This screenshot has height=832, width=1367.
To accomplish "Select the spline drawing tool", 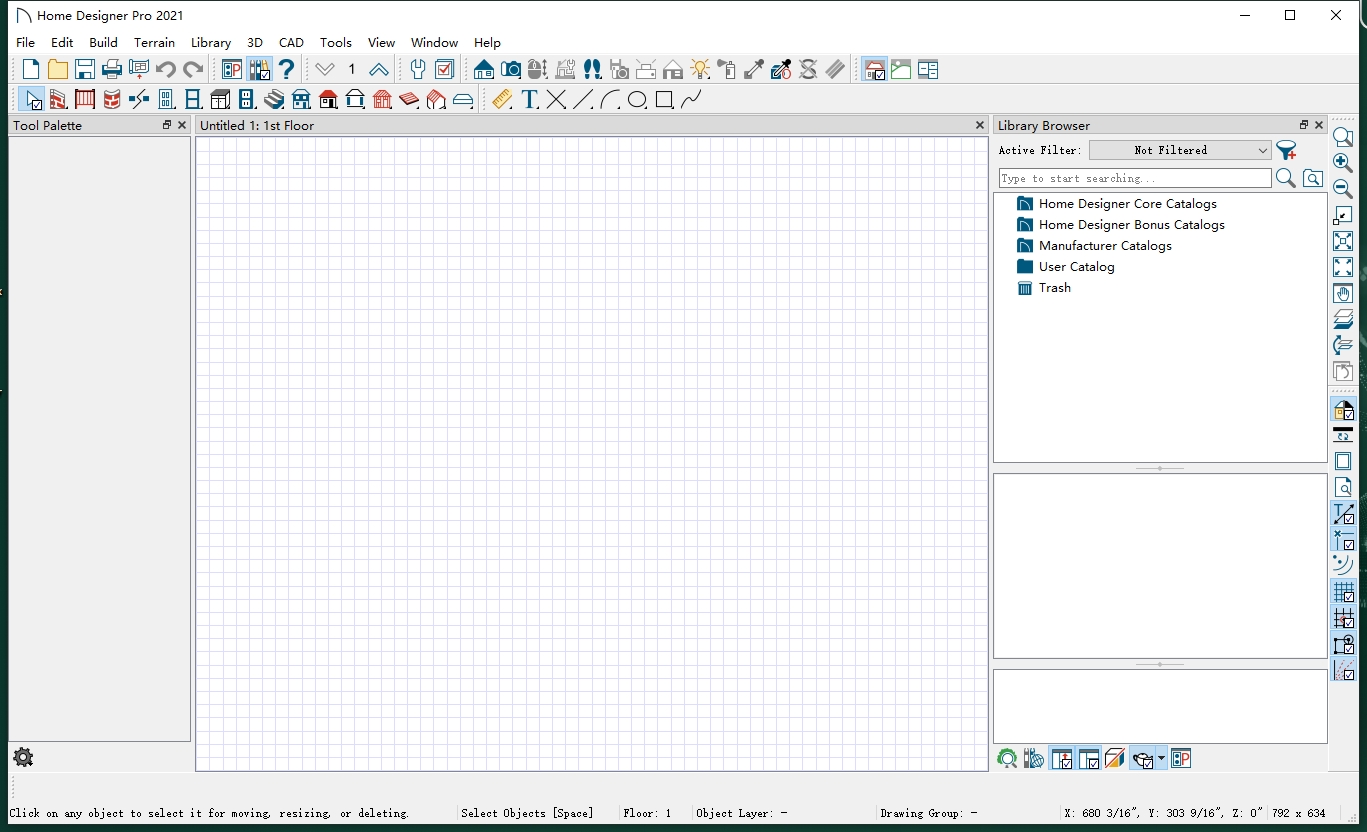I will point(691,100).
